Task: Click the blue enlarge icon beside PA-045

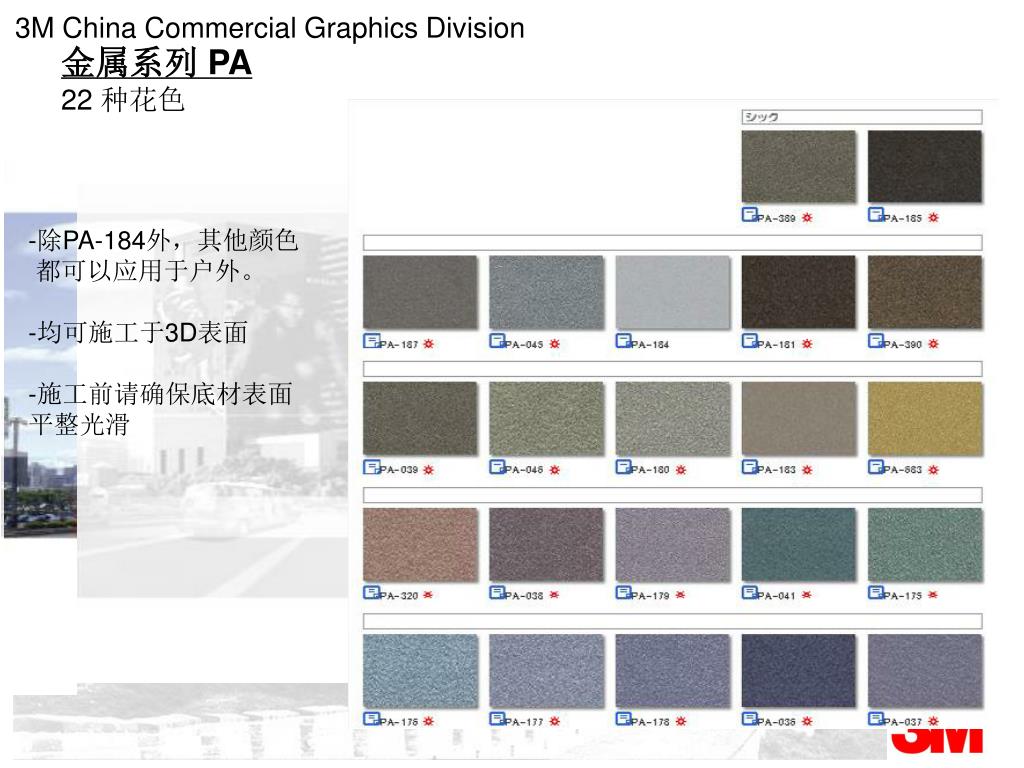Action: click(497, 341)
